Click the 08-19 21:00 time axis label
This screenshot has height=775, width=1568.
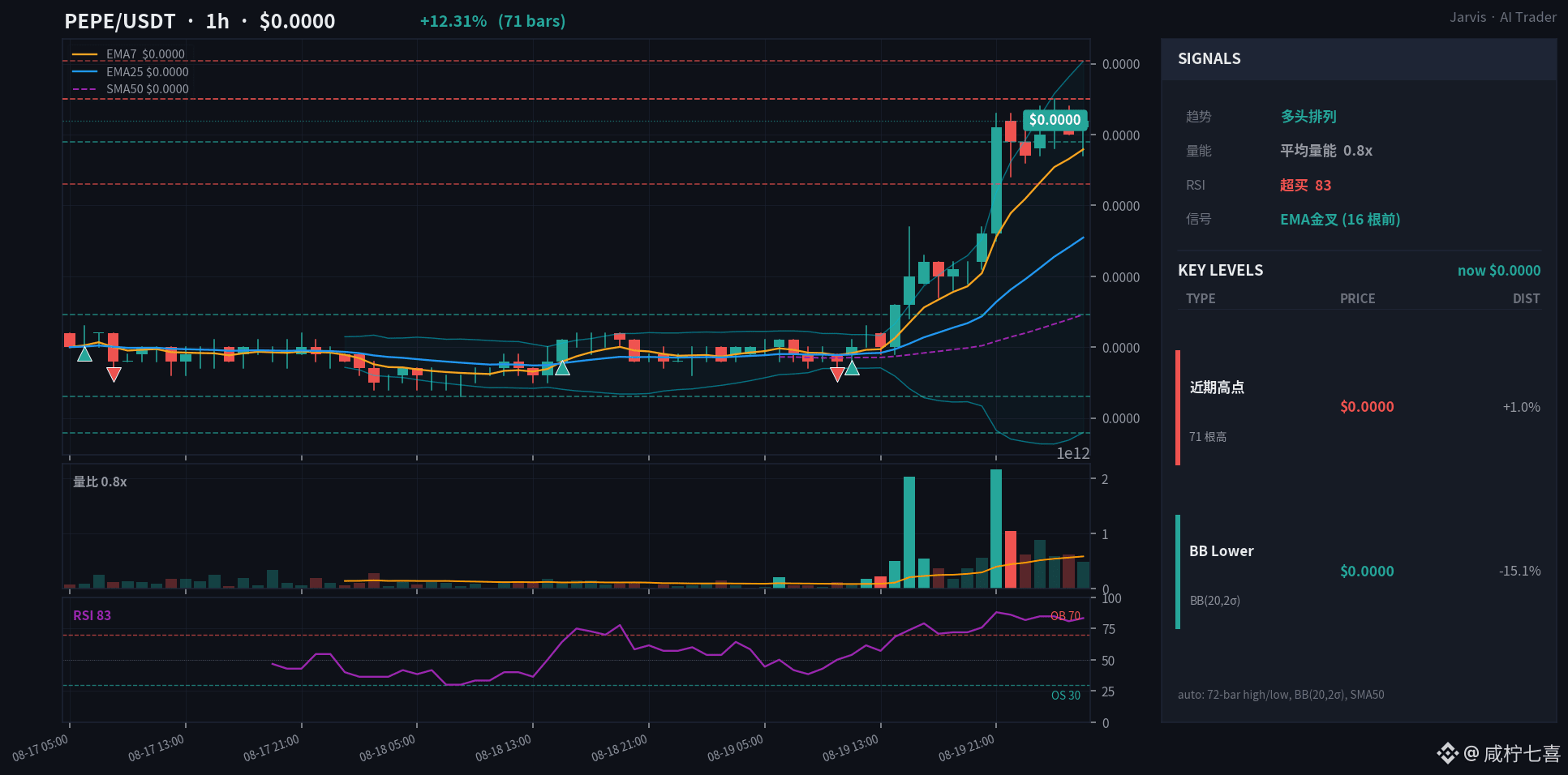point(967,748)
